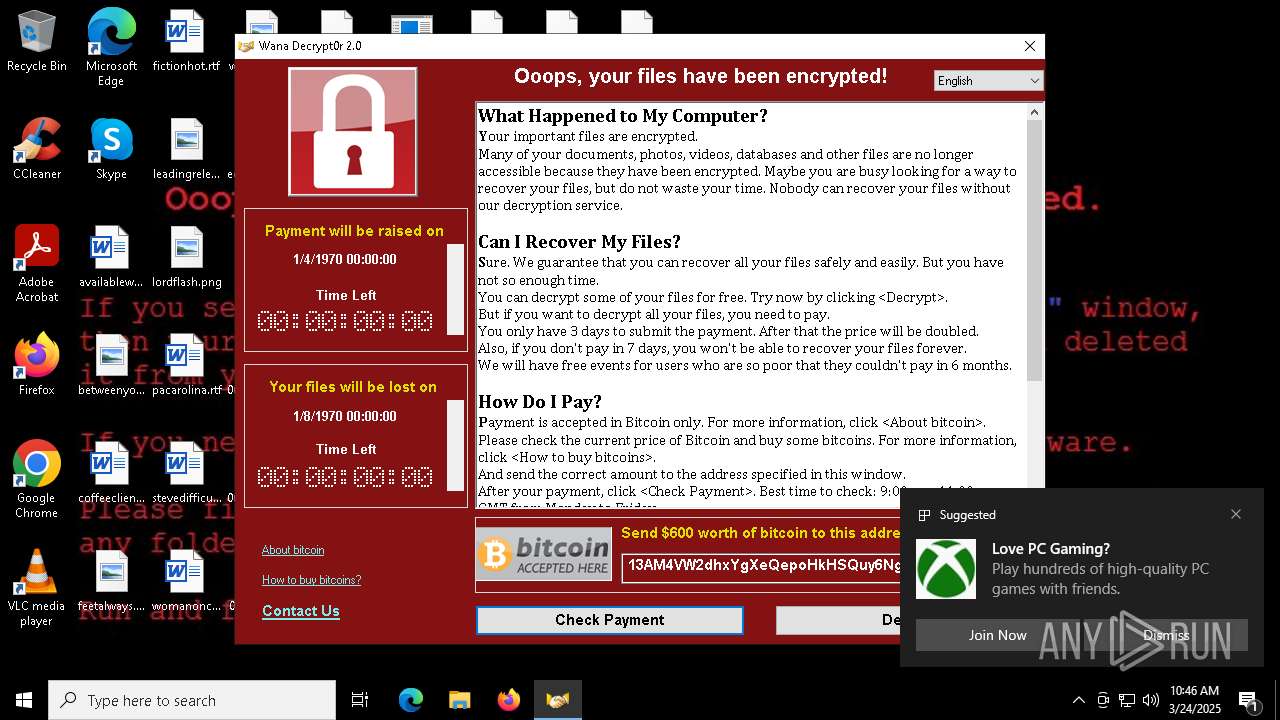This screenshot has height=720, width=1280.
Task: Open File Explorer from the taskbar
Action: click(460, 700)
